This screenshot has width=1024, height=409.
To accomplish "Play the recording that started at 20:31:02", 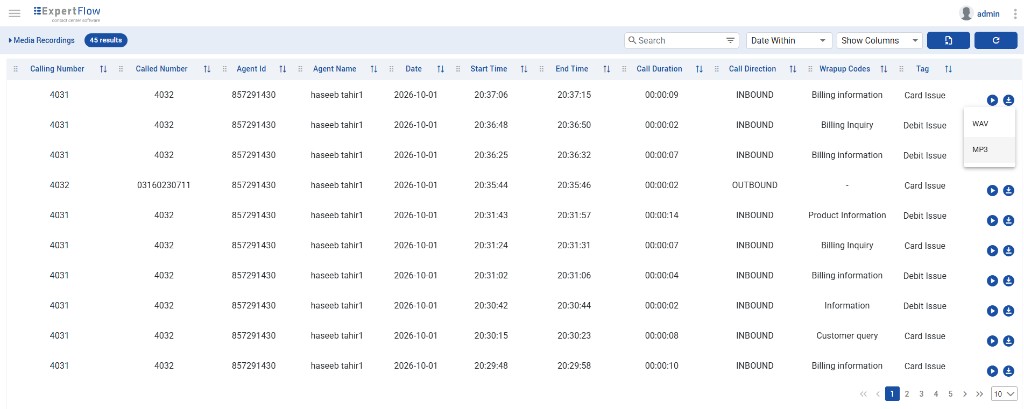I will click(992, 280).
